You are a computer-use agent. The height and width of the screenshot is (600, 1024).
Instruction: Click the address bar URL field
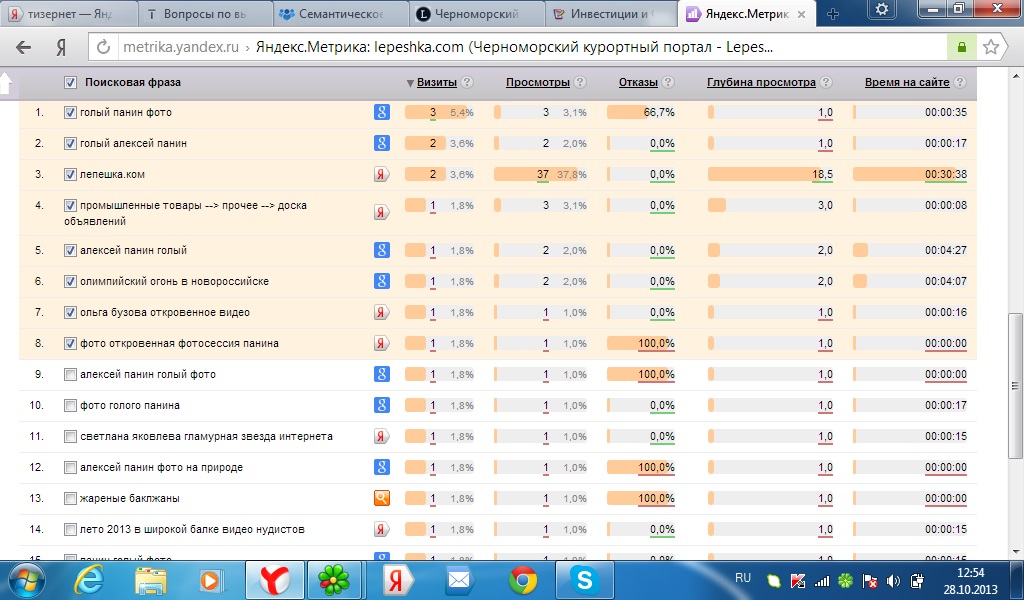[532, 47]
